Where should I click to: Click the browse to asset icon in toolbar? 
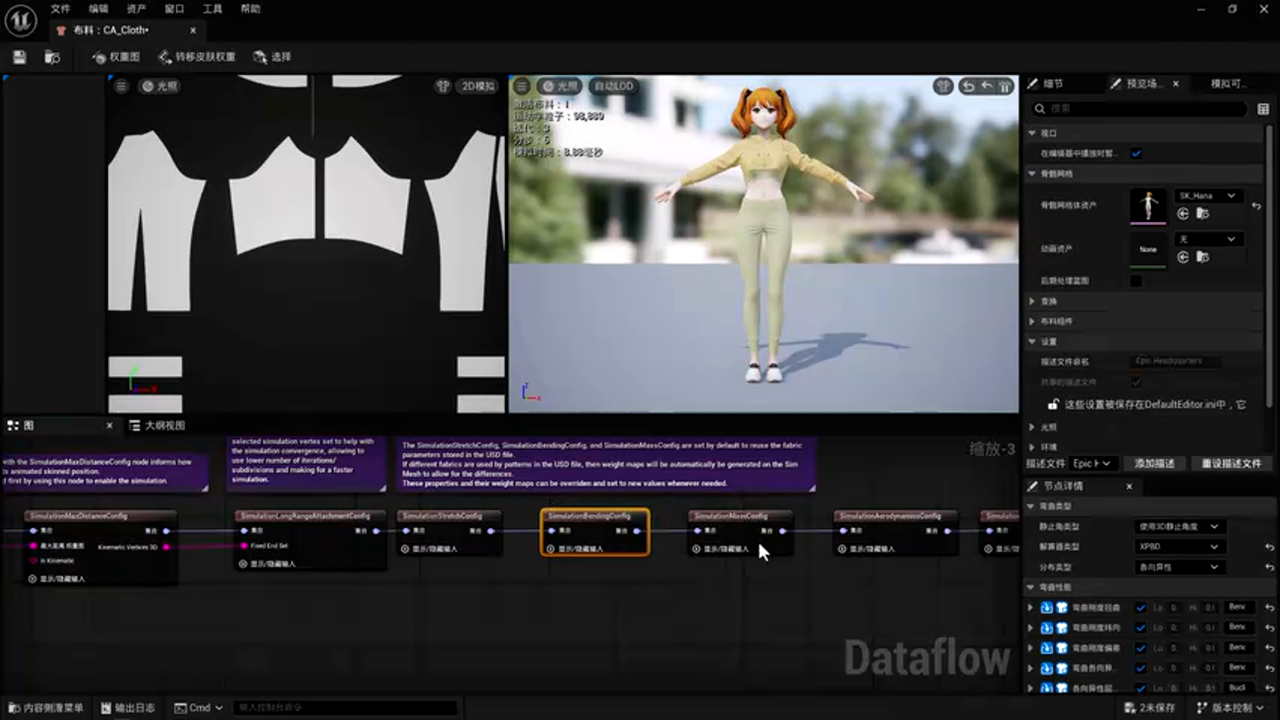52,57
